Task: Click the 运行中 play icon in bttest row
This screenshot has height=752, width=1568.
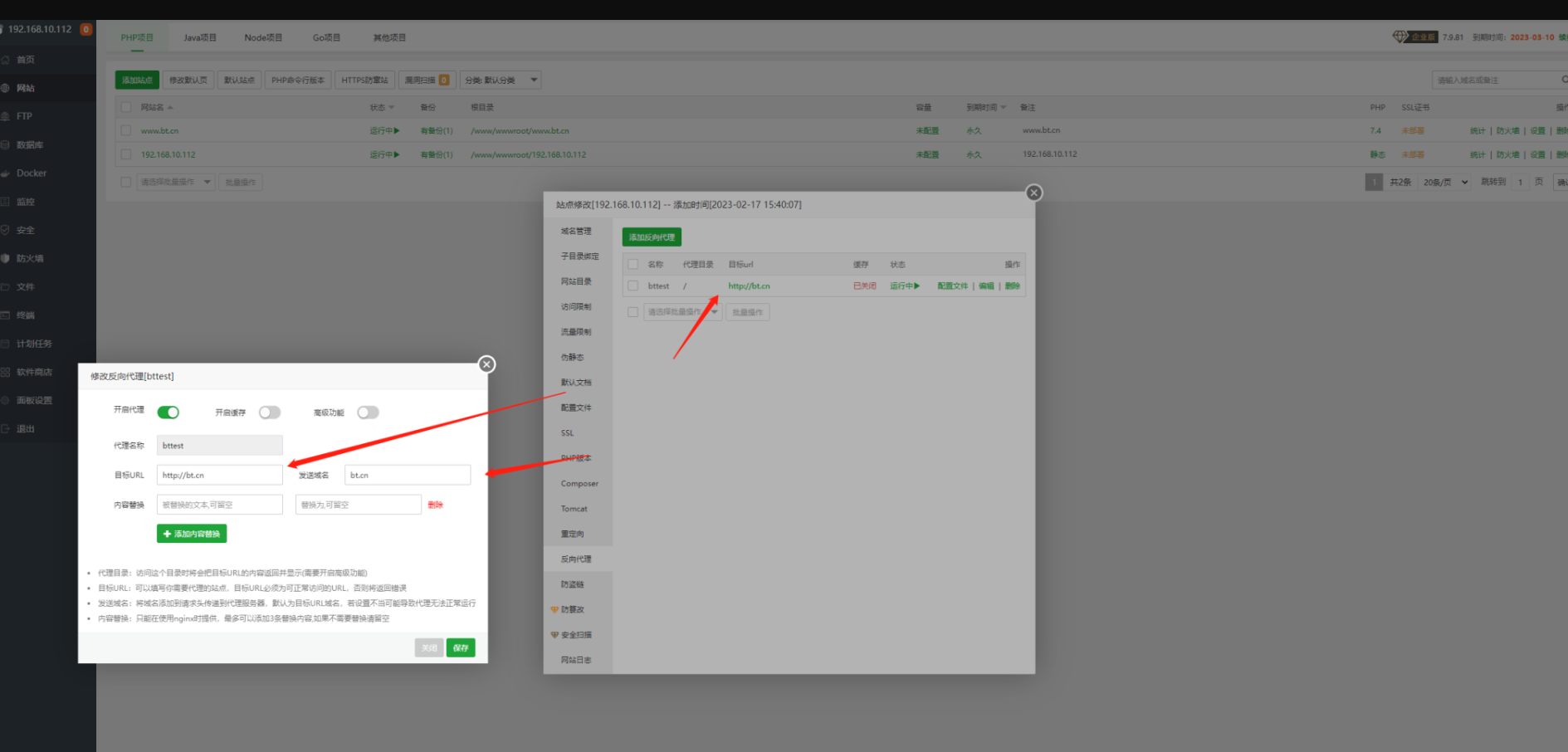Action: [x=916, y=286]
